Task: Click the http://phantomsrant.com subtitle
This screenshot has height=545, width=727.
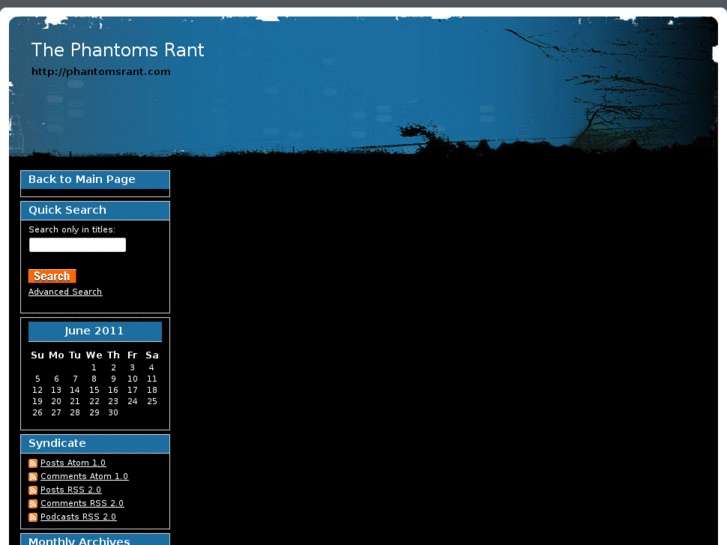Action: pyautogui.click(x=101, y=71)
